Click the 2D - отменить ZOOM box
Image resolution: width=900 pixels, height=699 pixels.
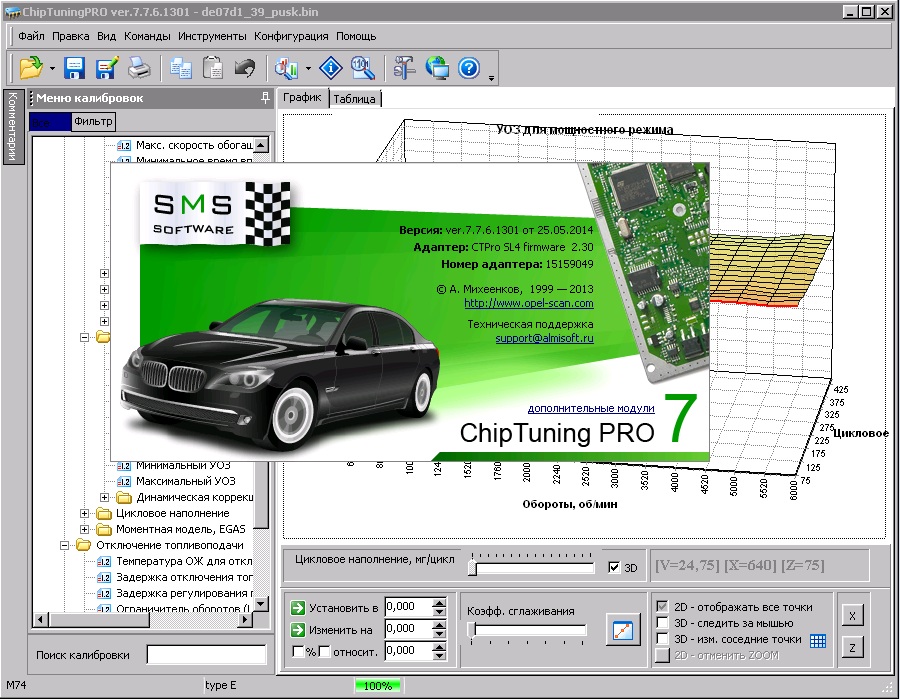[662, 655]
